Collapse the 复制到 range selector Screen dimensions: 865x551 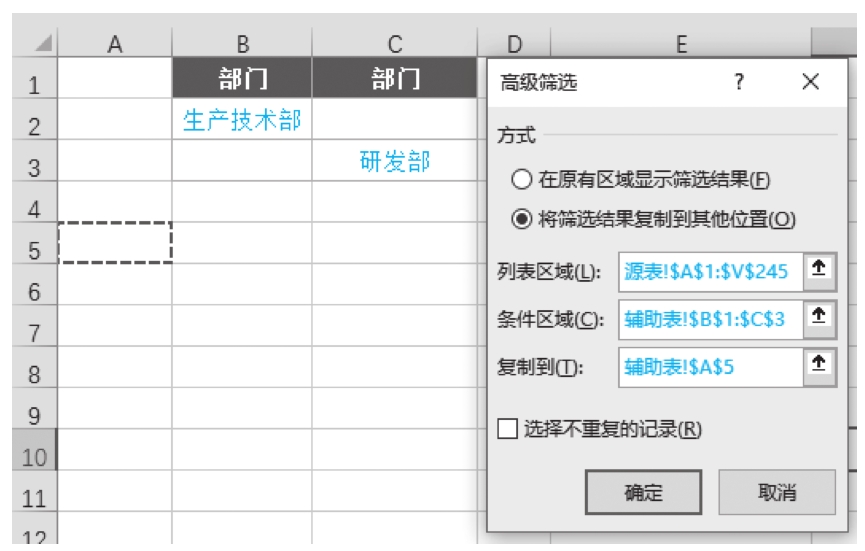pyautogui.click(x=819, y=366)
